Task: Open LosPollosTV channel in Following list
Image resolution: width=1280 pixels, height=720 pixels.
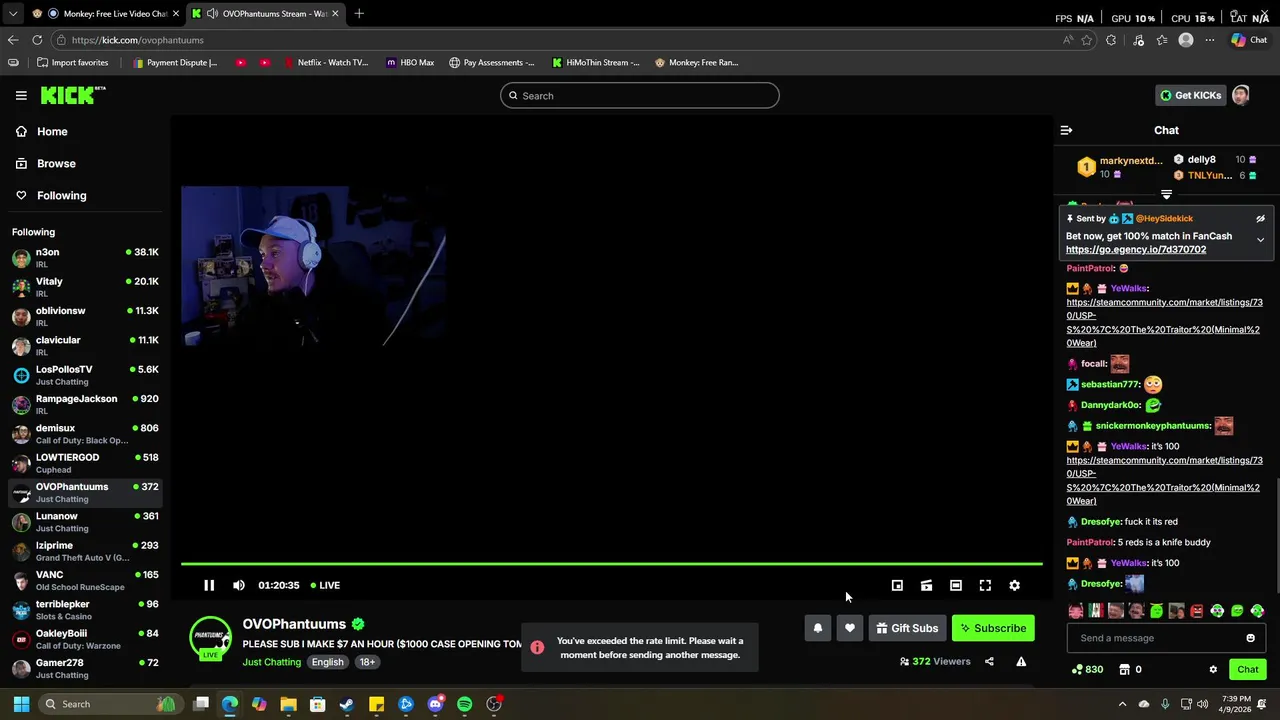Action: (85, 375)
